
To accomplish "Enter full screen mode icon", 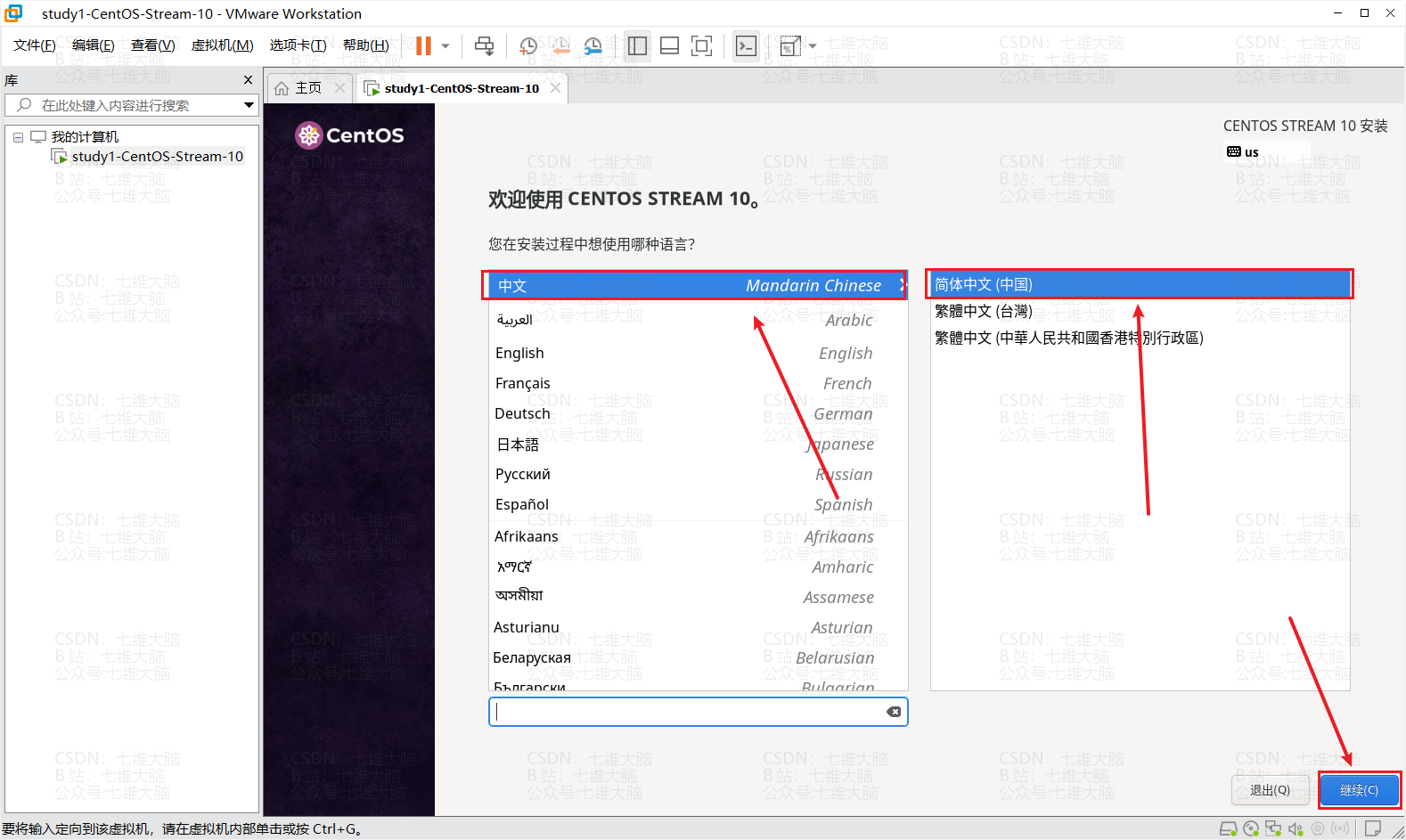I will click(701, 45).
